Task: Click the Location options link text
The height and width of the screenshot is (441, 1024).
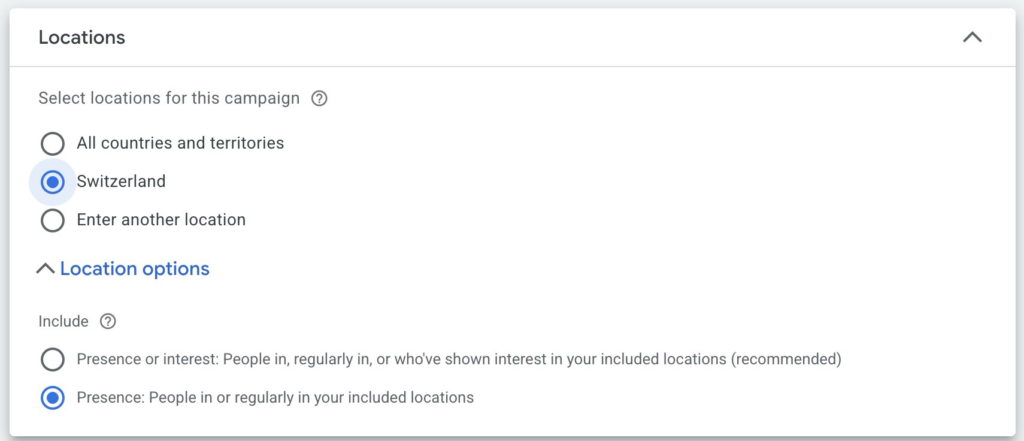Action: pyautogui.click(x=135, y=269)
